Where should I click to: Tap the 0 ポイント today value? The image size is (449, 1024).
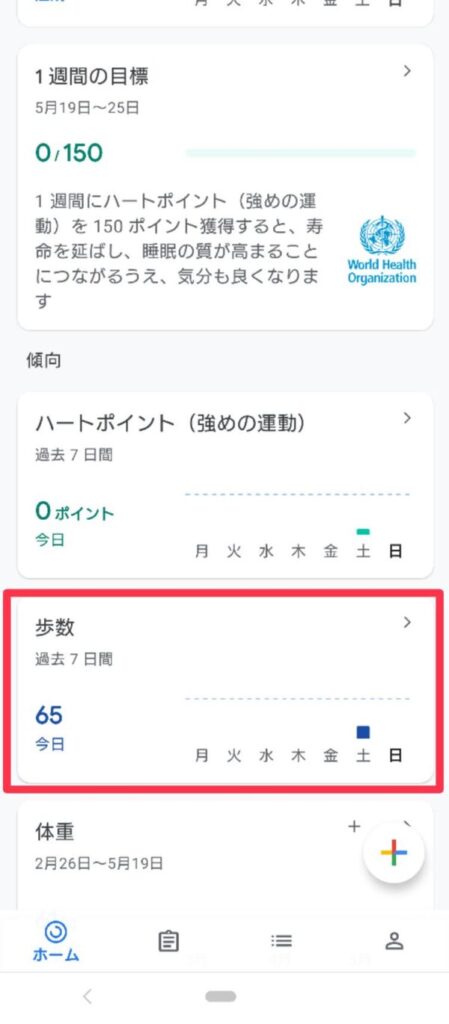coord(74,511)
